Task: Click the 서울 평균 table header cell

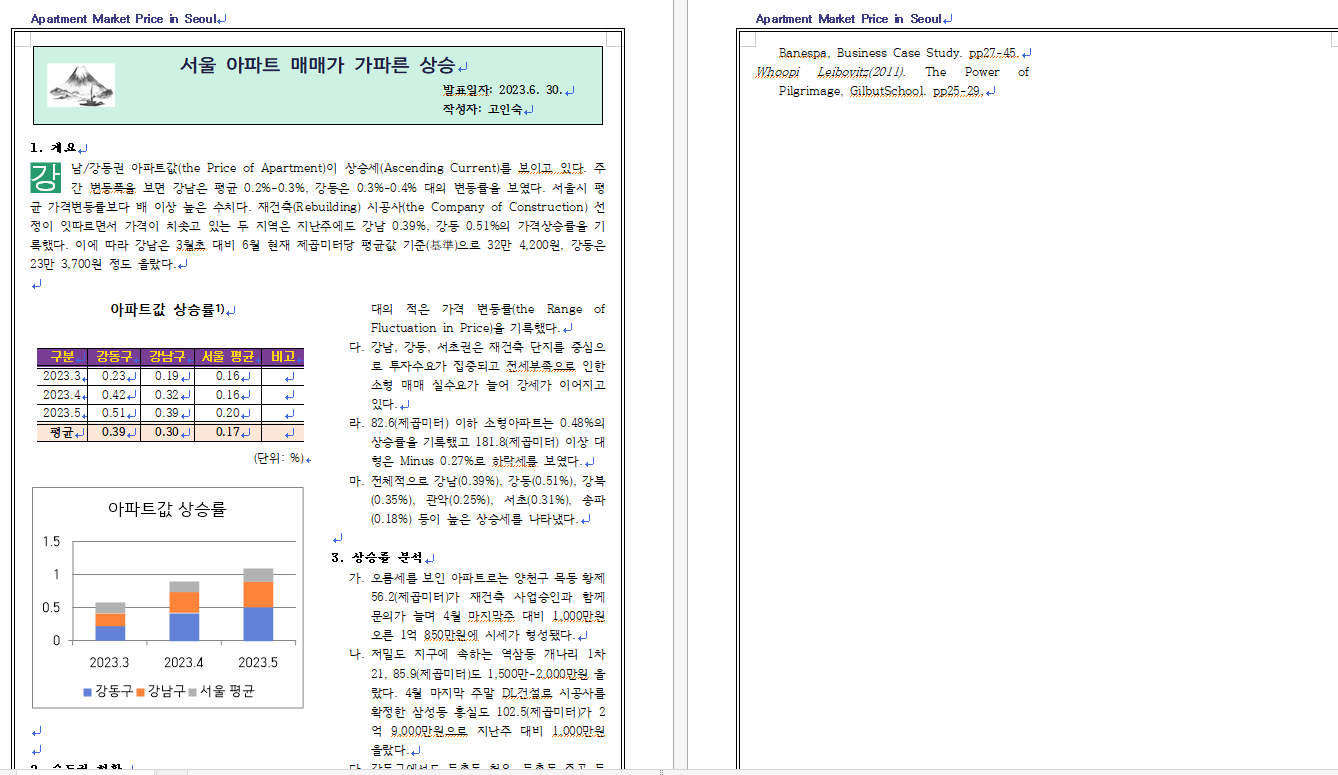Action: pos(227,357)
